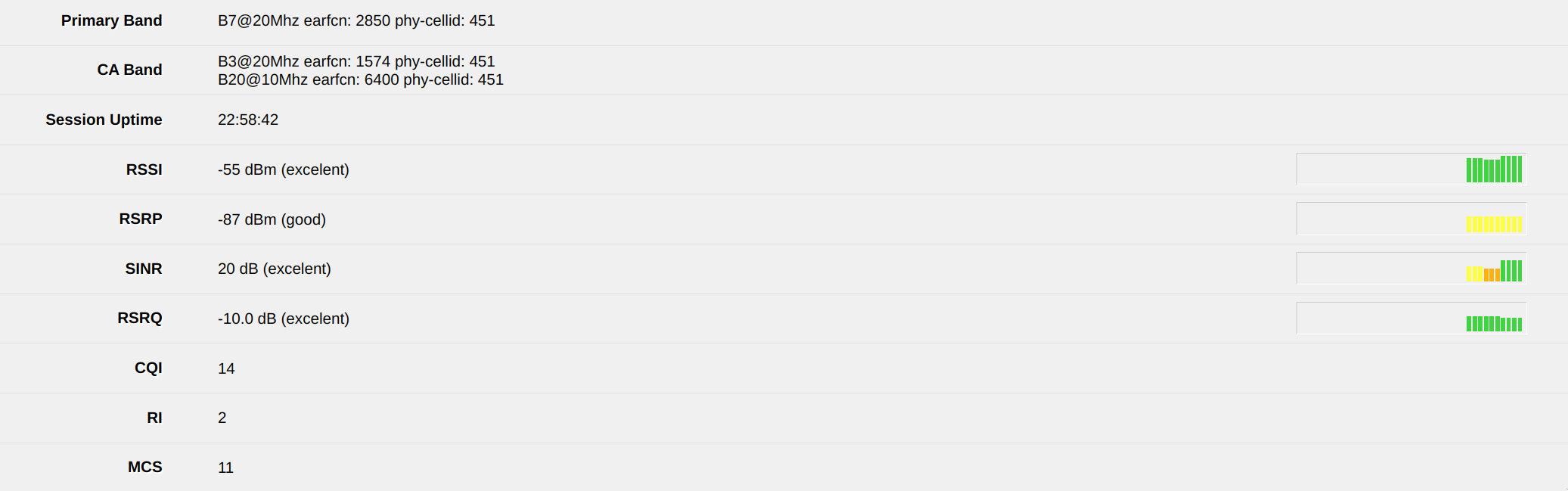This screenshot has height=491, width=1568.
Task: Click the green RSRQ signal bar graph
Action: click(1411, 319)
